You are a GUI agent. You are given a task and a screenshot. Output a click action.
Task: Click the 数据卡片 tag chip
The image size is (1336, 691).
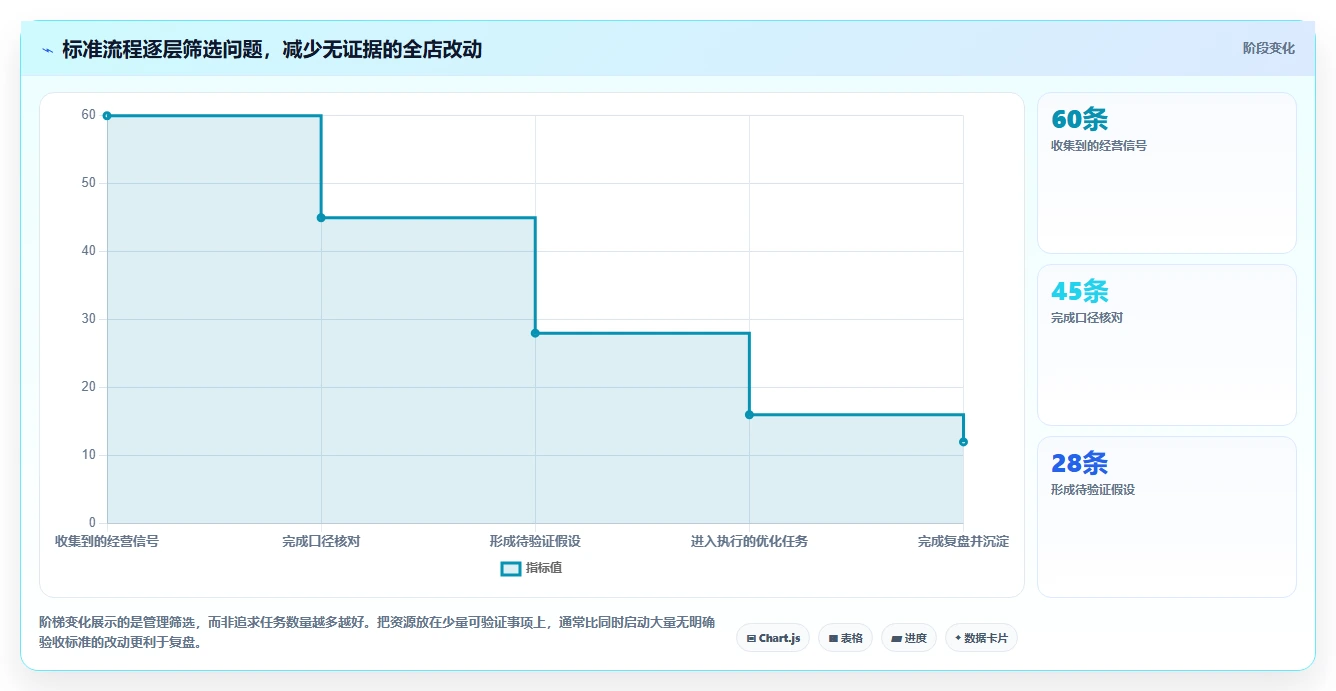click(981, 638)
